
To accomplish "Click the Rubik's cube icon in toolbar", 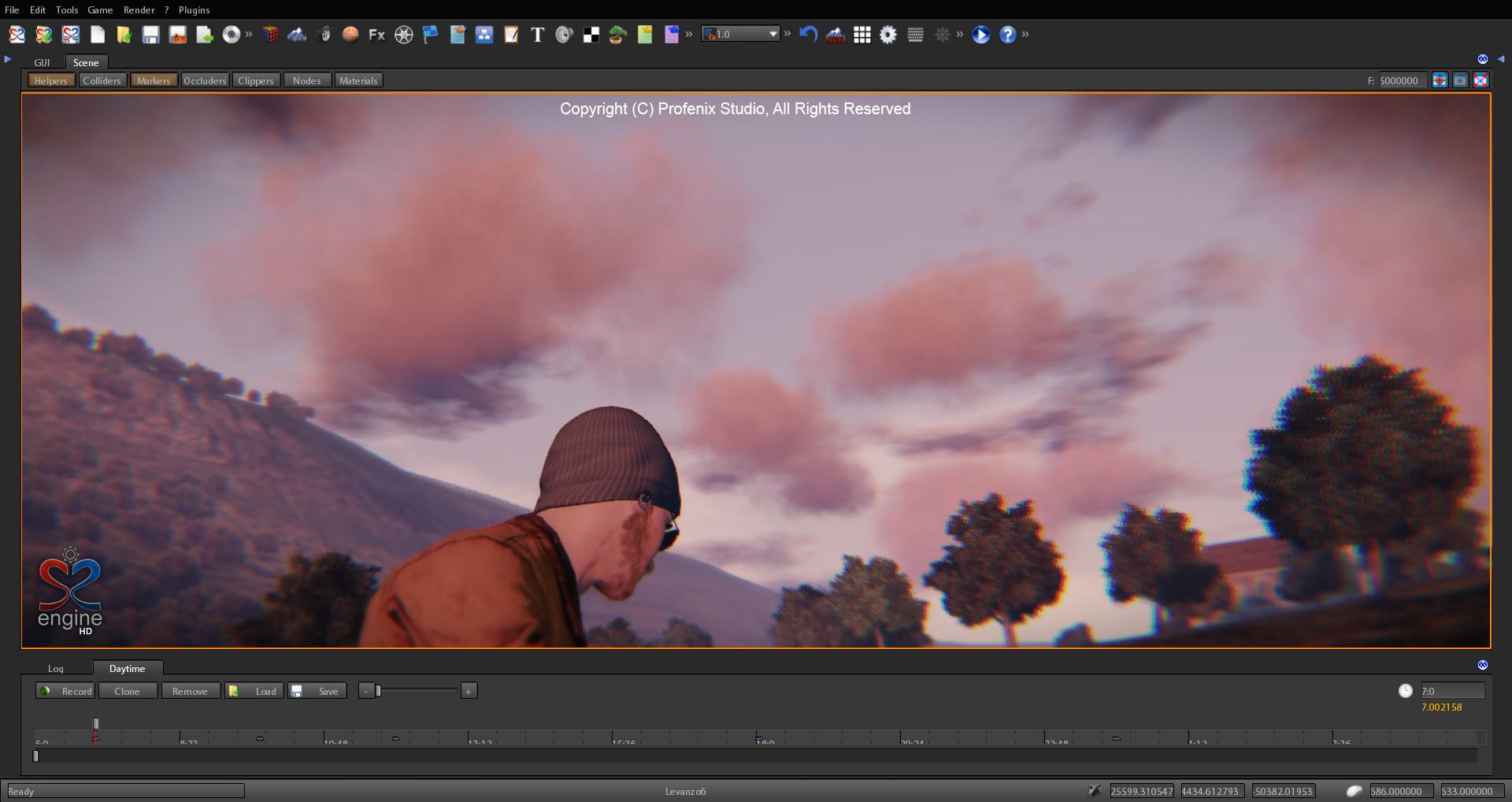I will coord(270,35).
